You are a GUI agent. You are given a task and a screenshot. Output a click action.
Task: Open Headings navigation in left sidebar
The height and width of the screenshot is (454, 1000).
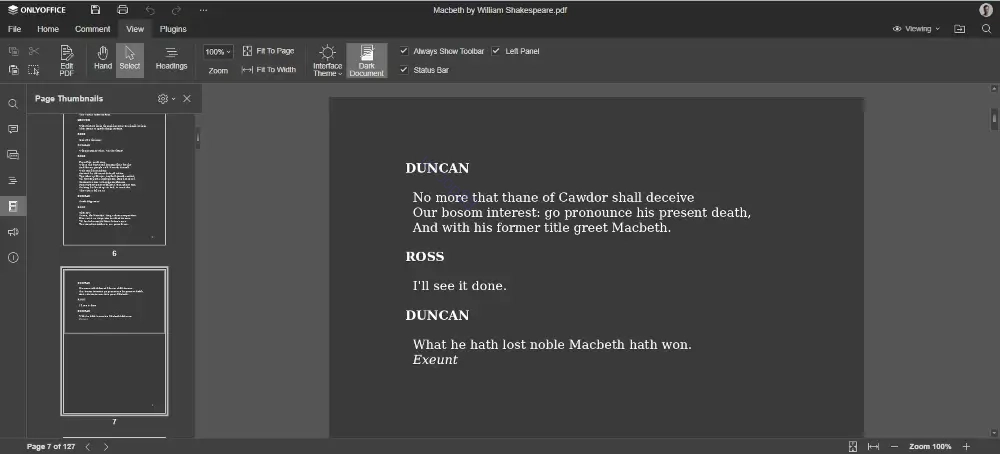tap(13, 180)
